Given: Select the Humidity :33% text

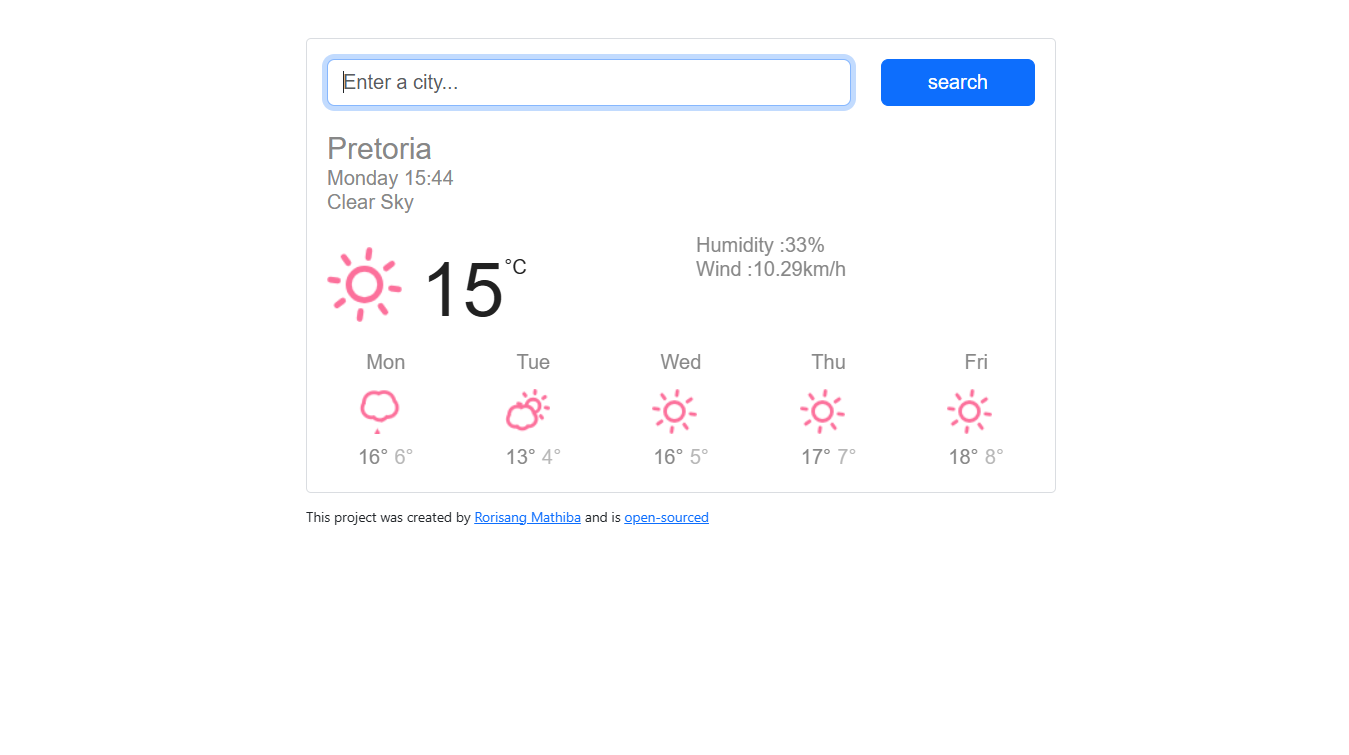Looking at the screenshot, I should tap(760, 245).
